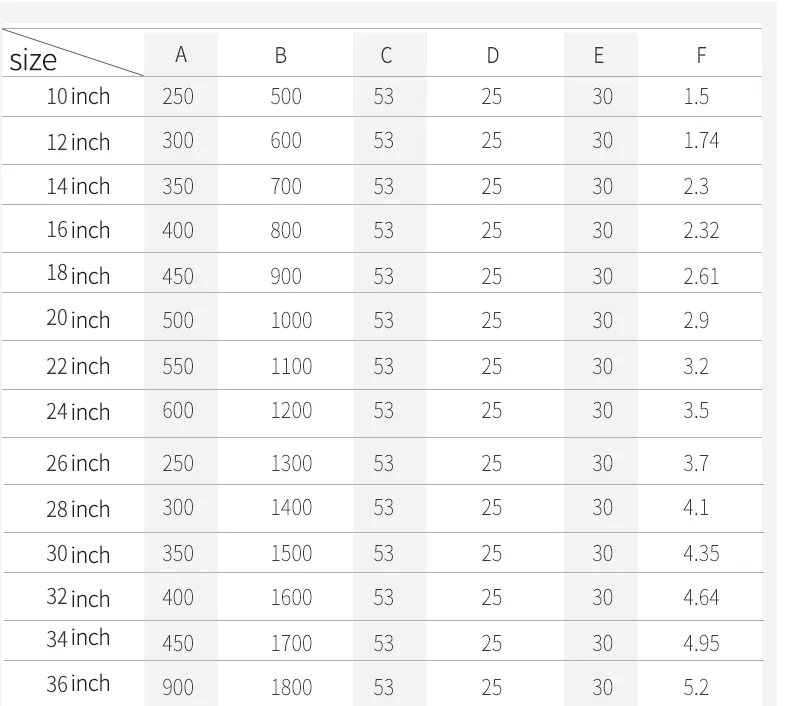790x706 pixels.
Task: Click the "size" header cell
Action: tap(34, 60)
